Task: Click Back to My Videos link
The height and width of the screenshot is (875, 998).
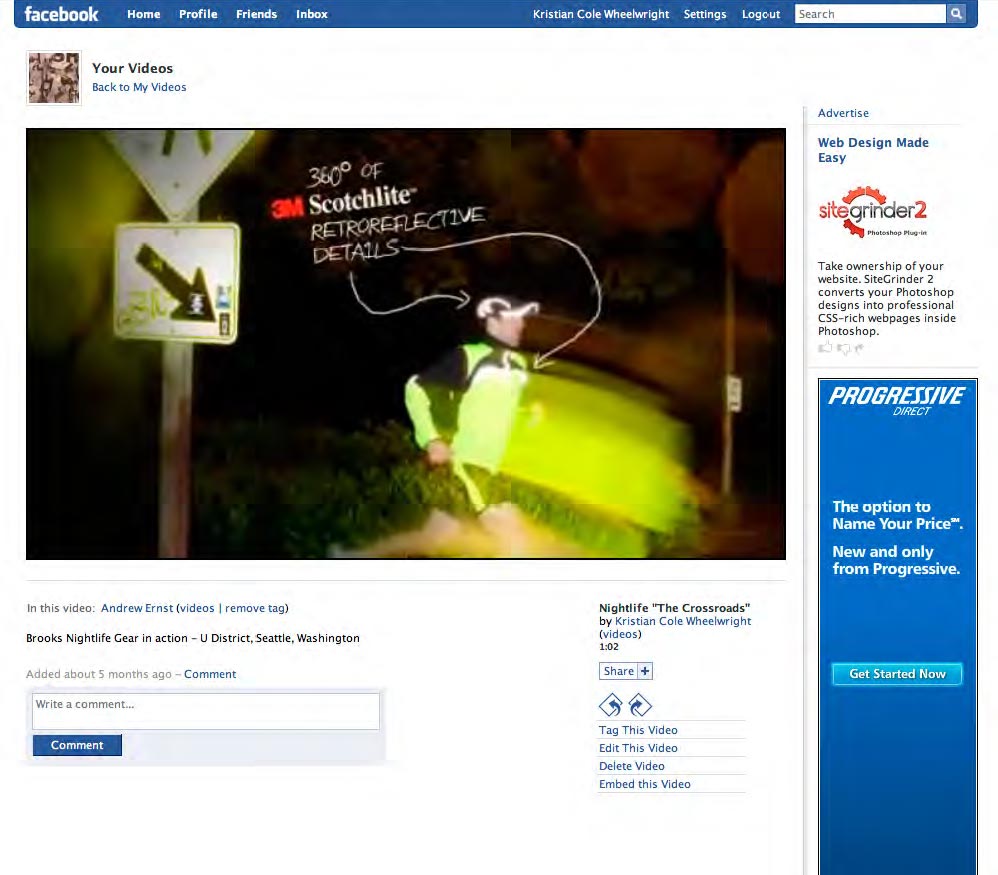Action: point(139,87)
